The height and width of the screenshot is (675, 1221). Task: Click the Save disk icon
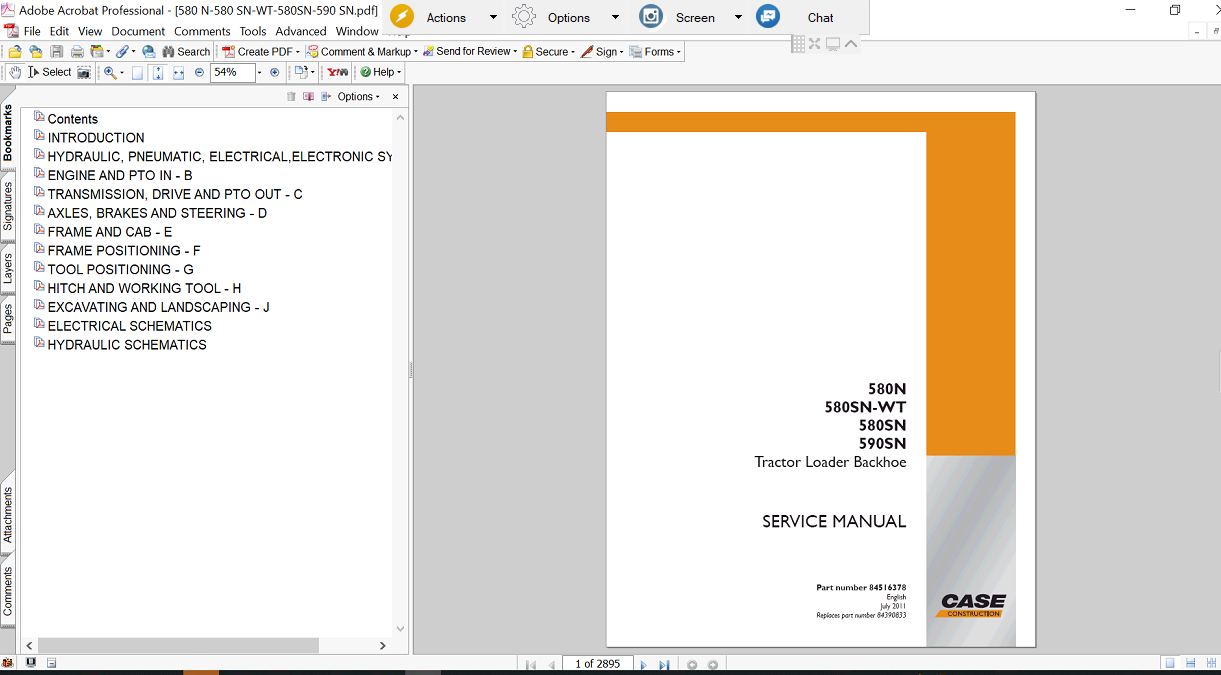[57, 52]
